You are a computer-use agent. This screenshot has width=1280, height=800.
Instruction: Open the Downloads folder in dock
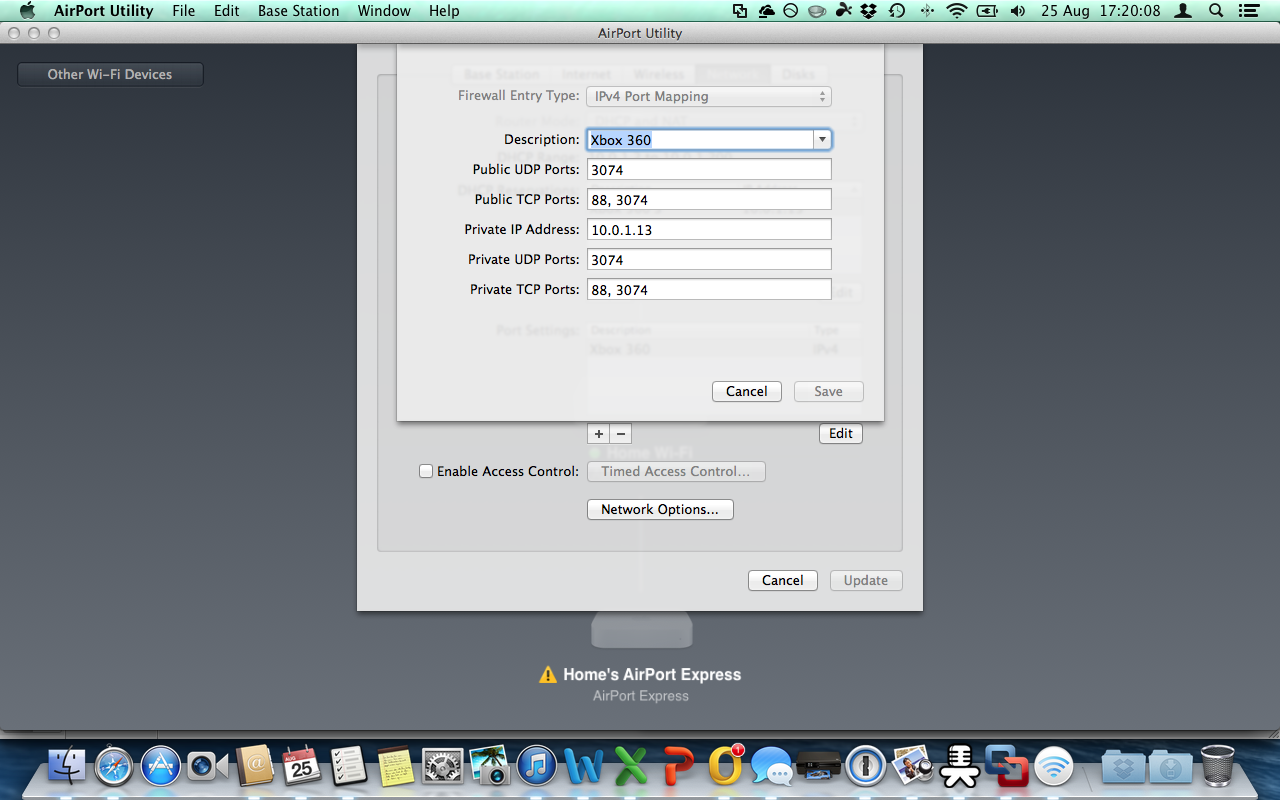tap(1169, 766)
